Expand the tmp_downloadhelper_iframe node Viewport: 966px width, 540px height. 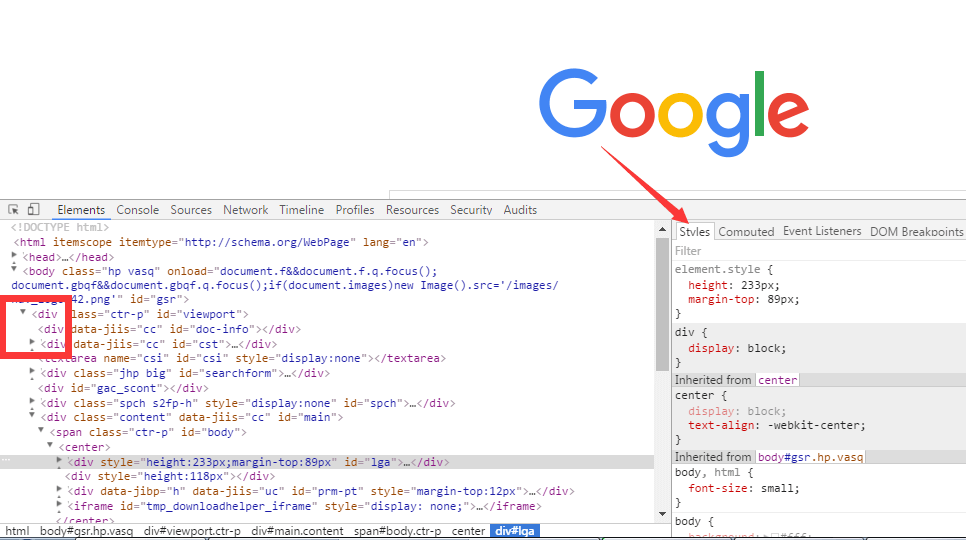click(x=60, y=505)
